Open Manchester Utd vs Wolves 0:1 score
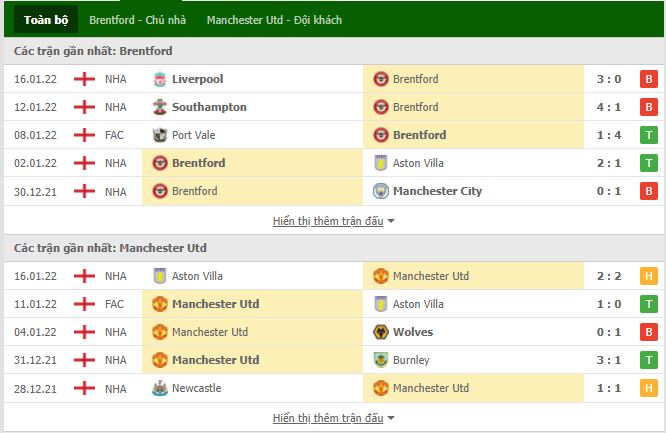Screen dimensions: 666x433 [609, 332]
